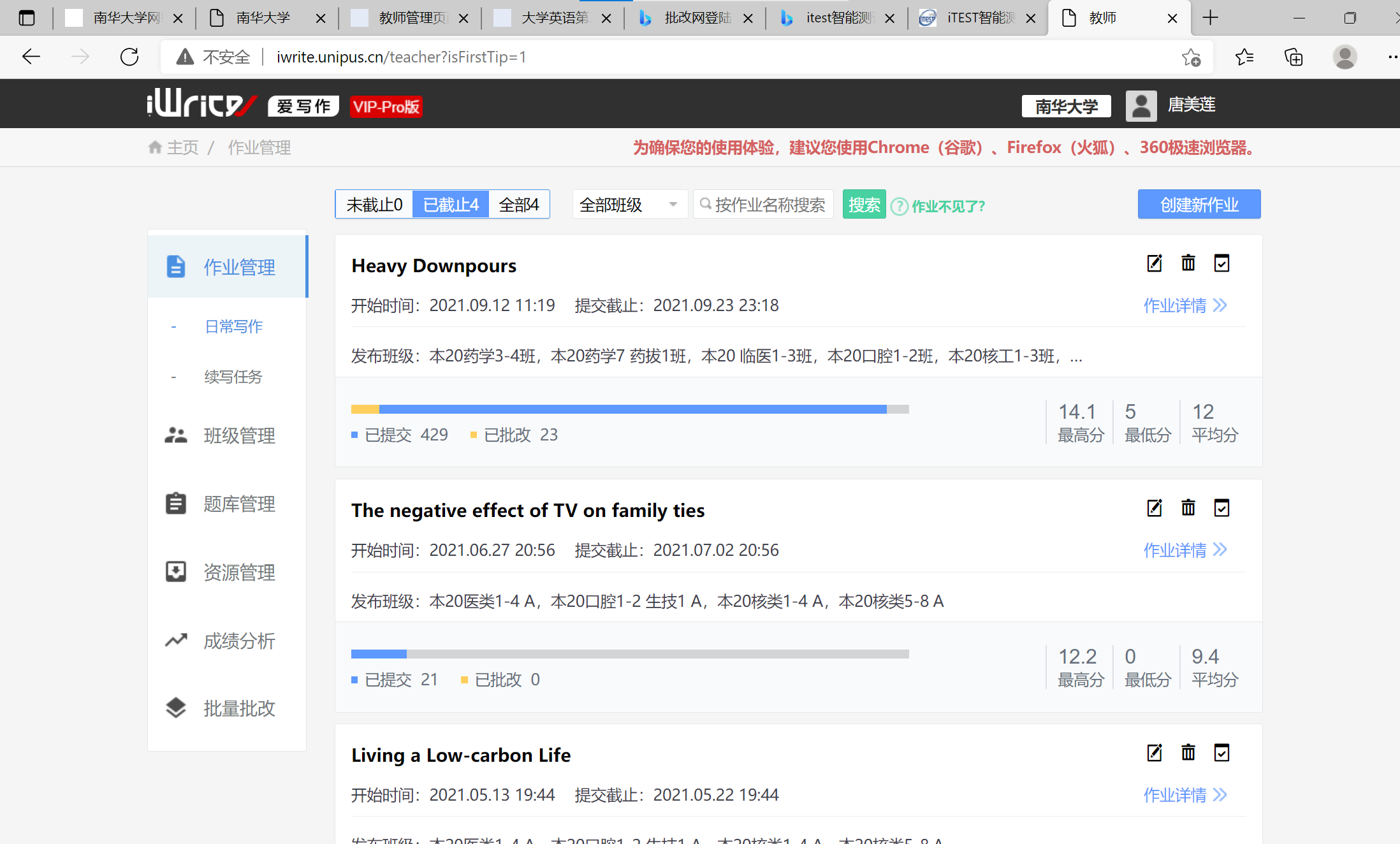1400x844 pixels.
Task: Click checkmark icon on TV family ties assignment
Action: (x=1221, y=508)
